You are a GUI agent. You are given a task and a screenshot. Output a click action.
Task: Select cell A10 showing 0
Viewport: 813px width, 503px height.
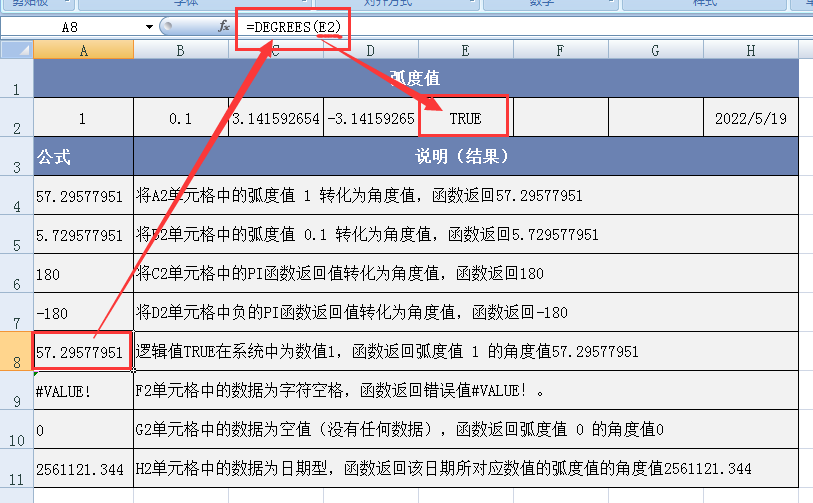[x=83, y=429]
